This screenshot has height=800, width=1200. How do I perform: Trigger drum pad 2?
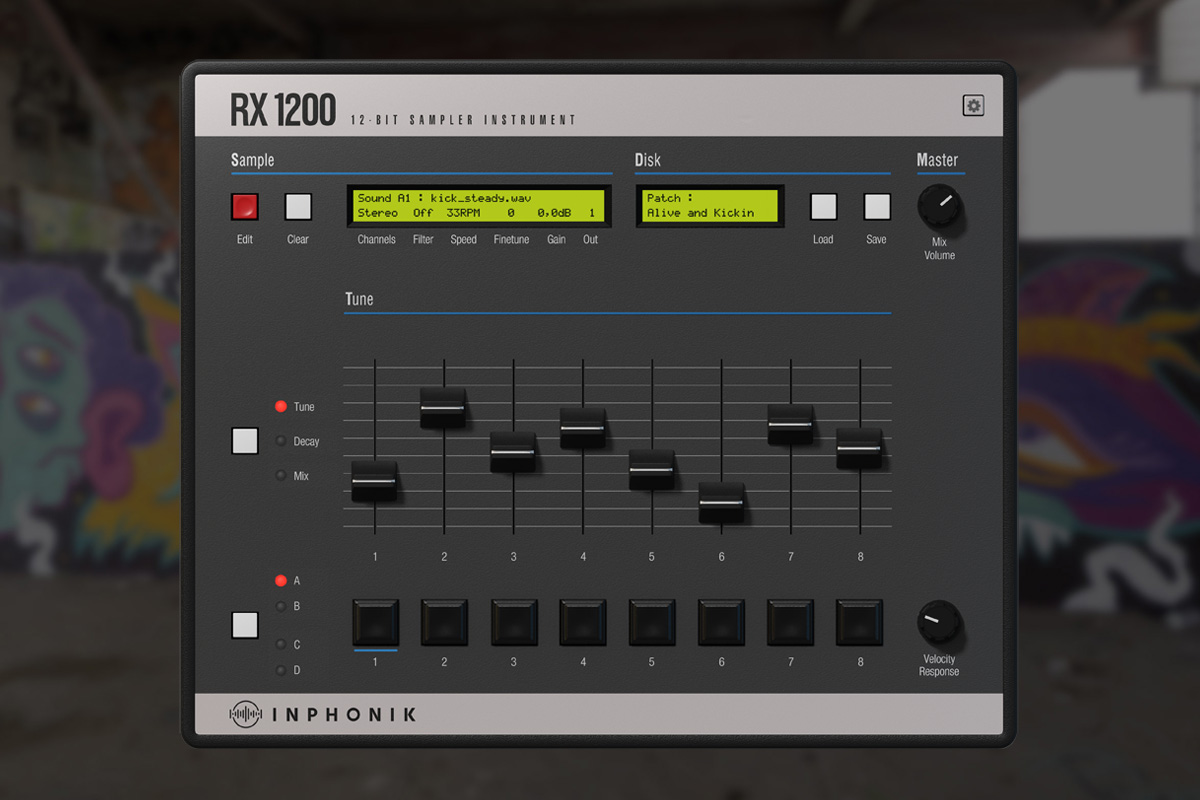(444, 623)
